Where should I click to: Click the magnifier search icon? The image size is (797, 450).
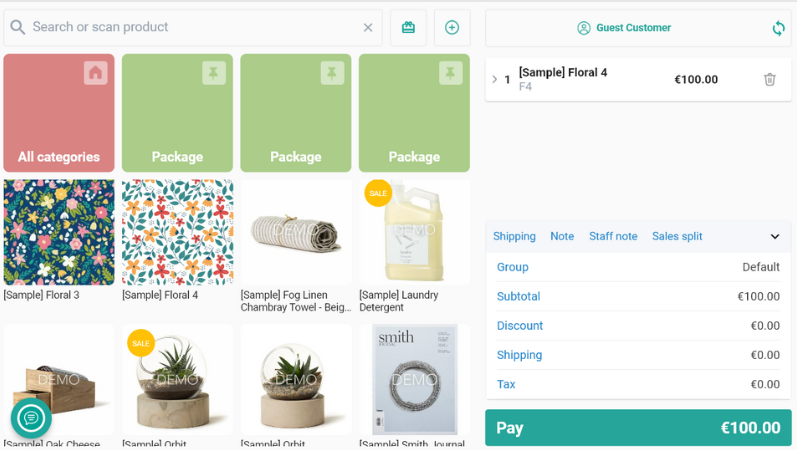pos(17,27)
